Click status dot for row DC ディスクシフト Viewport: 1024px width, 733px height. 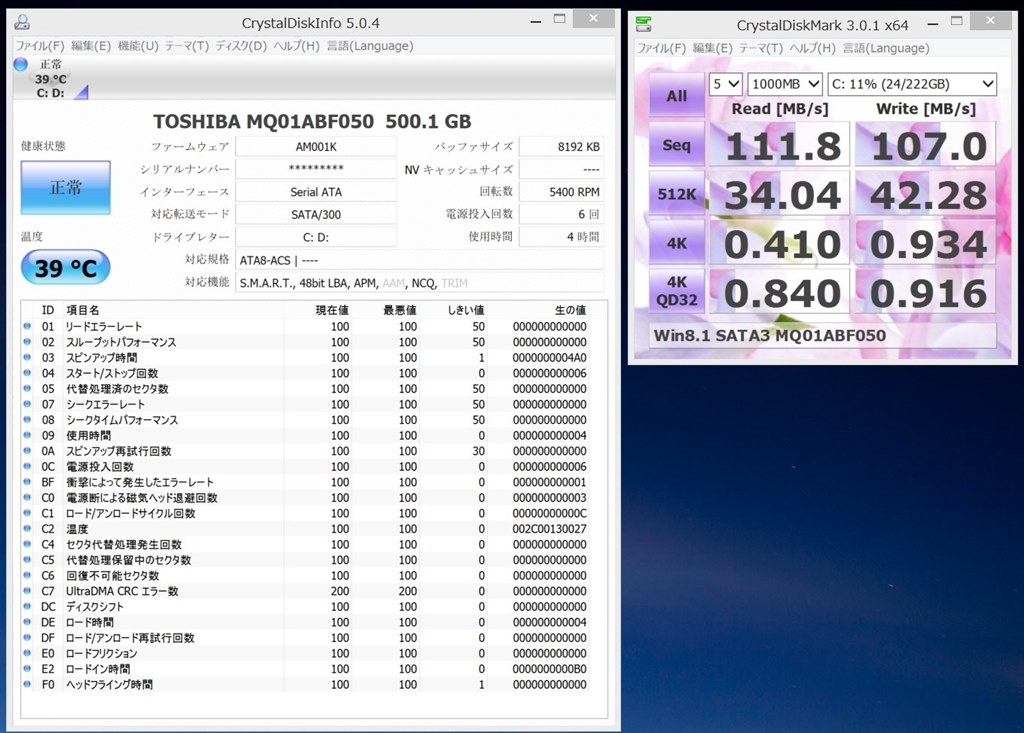pos(27,606)
